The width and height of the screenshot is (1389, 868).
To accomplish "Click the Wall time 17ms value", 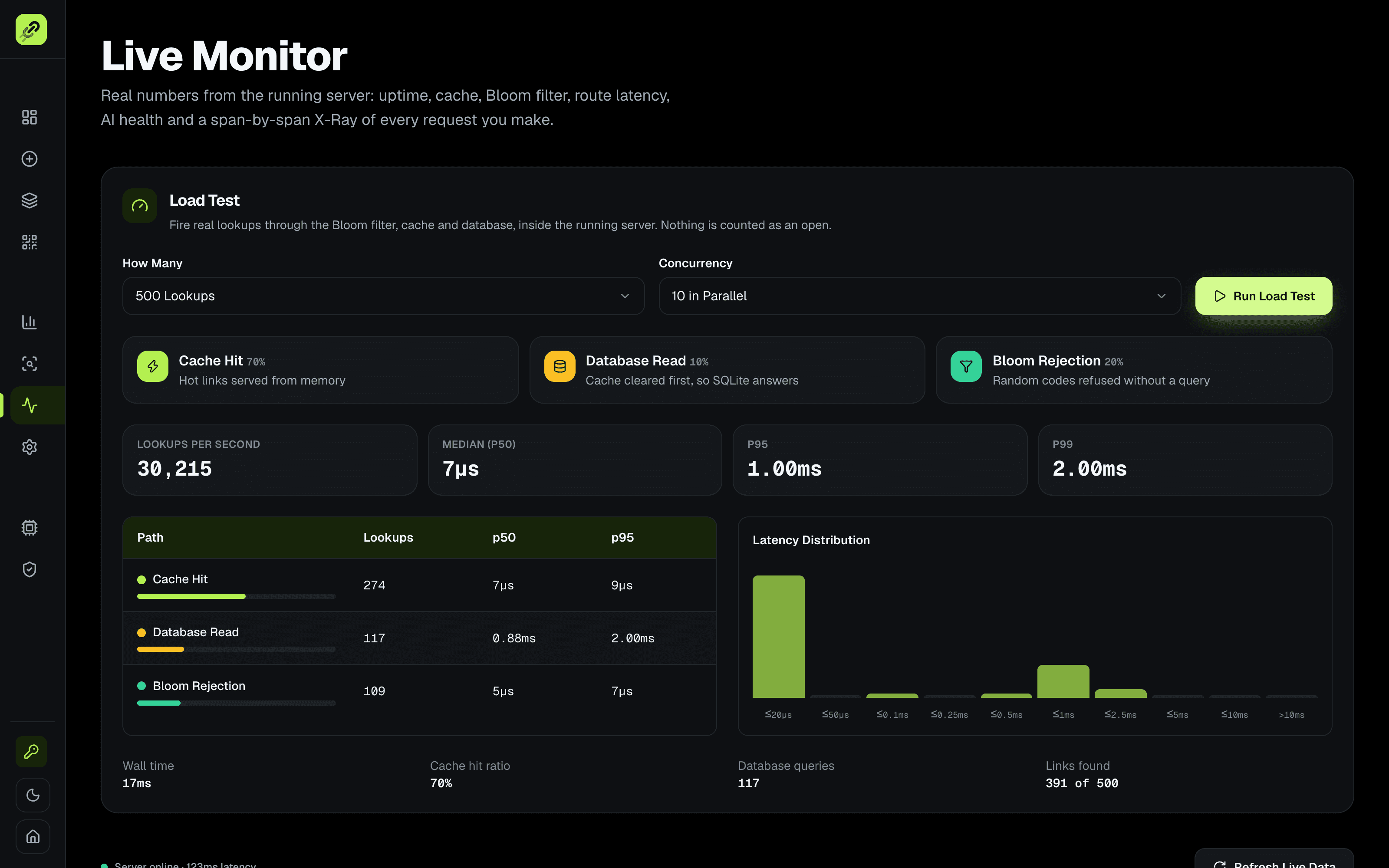I will coord(137,783).
